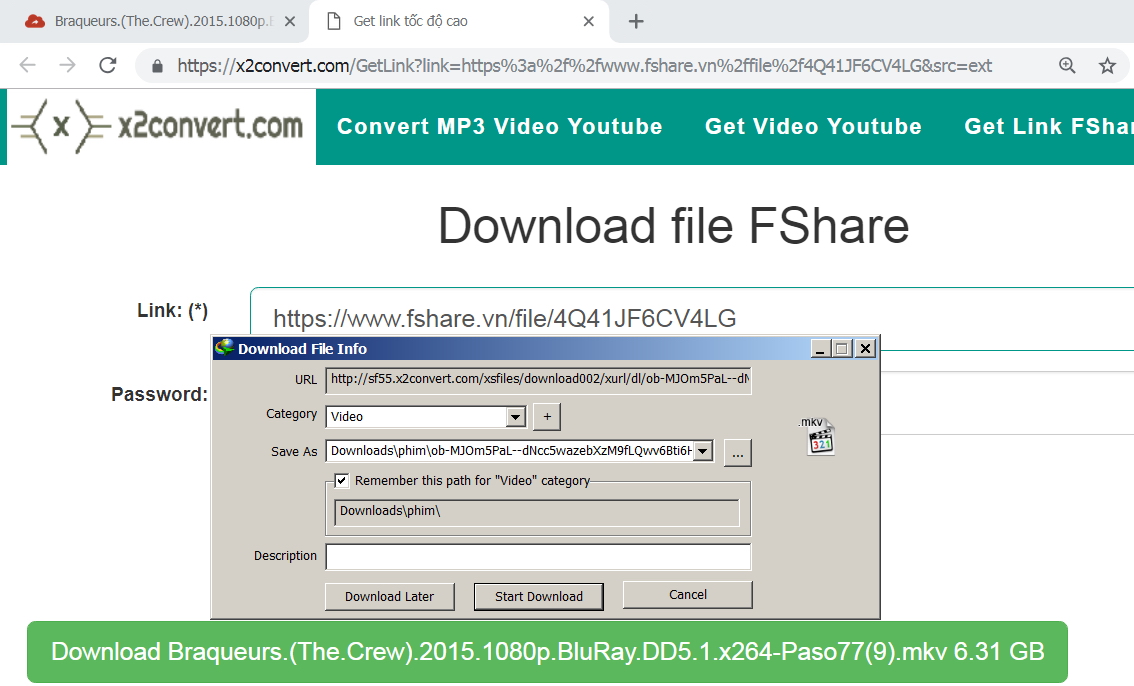This screenshot has width=1134, height=686.
Task: Click the IDM icon in dialog title bar
Action: (224, 348)
